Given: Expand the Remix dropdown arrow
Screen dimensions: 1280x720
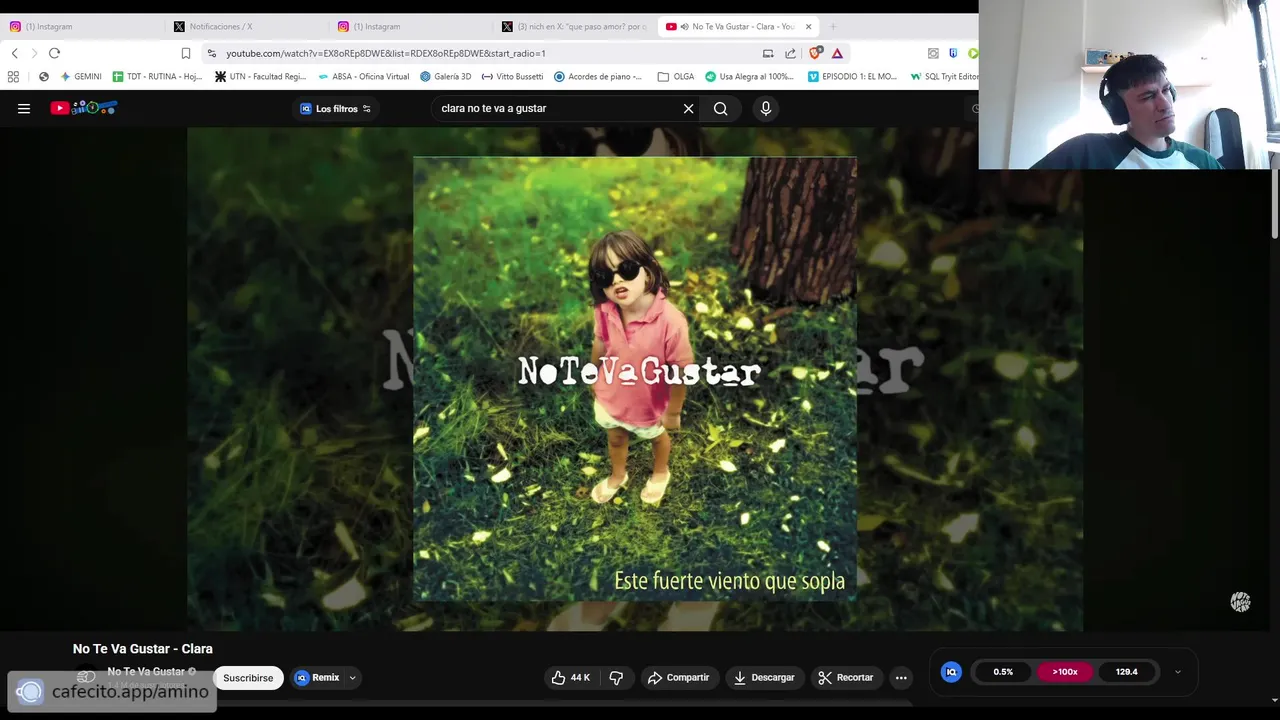Looking at the screenshot, I should point(352,678).
